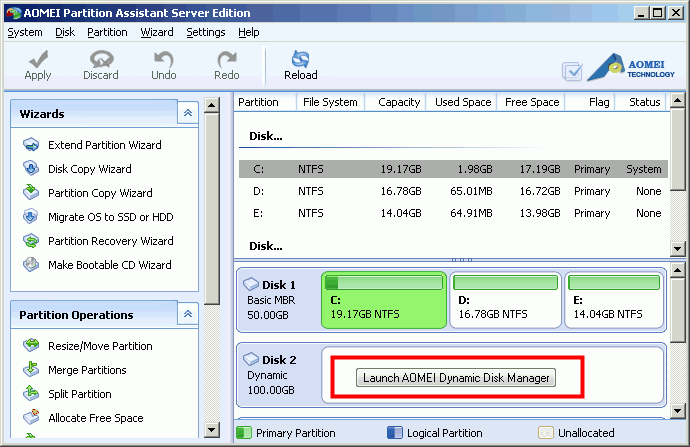Click the AOMEI Technology logo
Viewport: 690px width, 447px height.
[631, 67]
